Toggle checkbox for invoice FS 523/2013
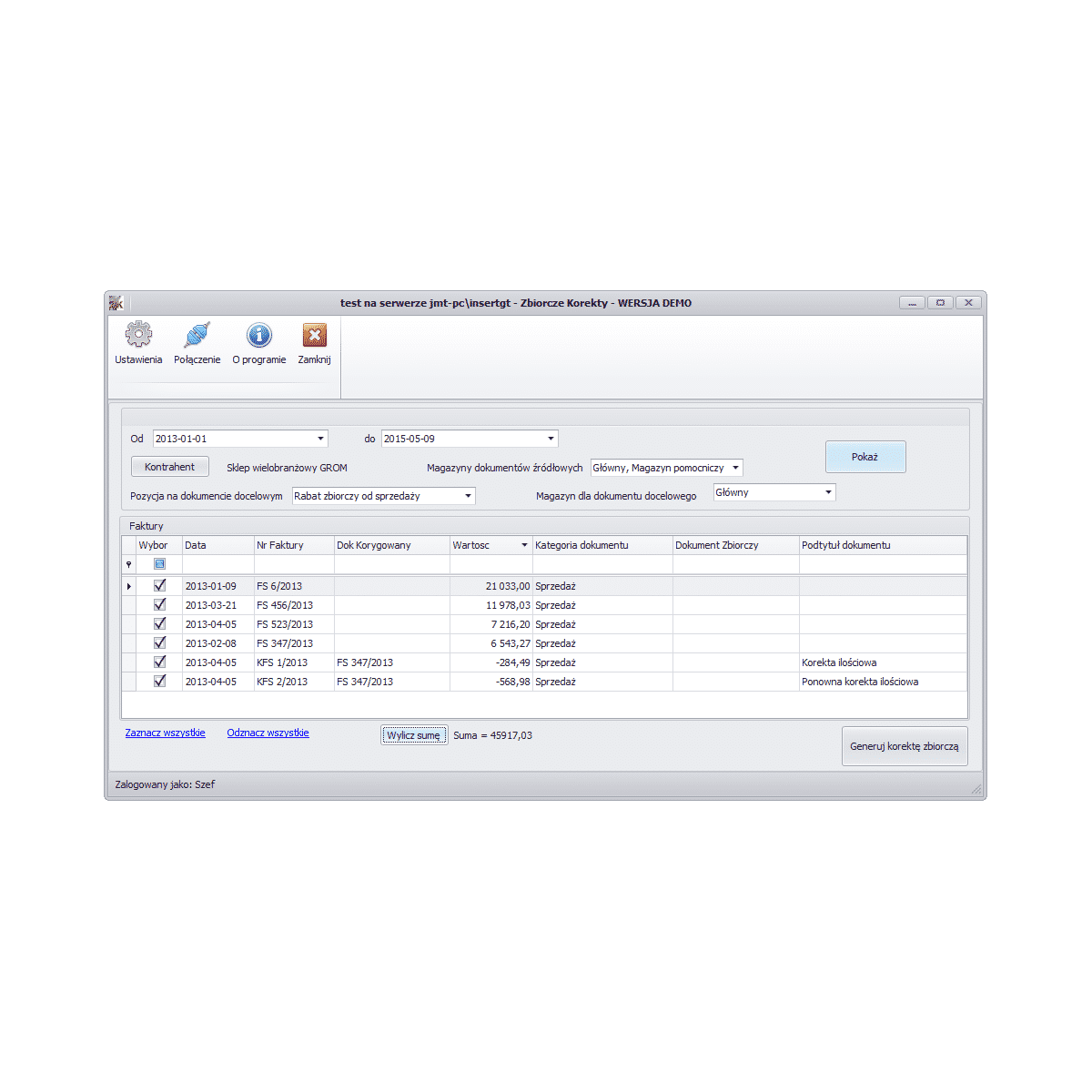 [x=160, y=624]
